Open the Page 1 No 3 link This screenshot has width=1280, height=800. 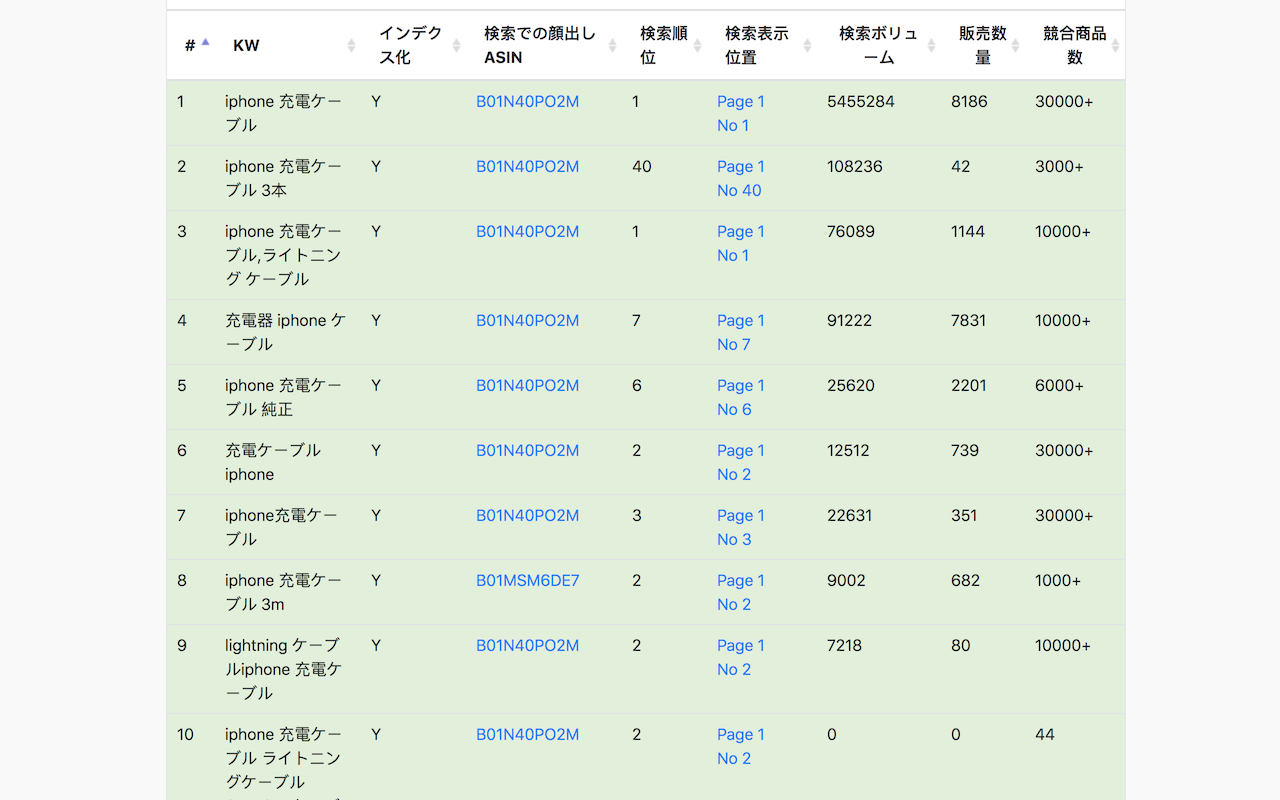741,527
